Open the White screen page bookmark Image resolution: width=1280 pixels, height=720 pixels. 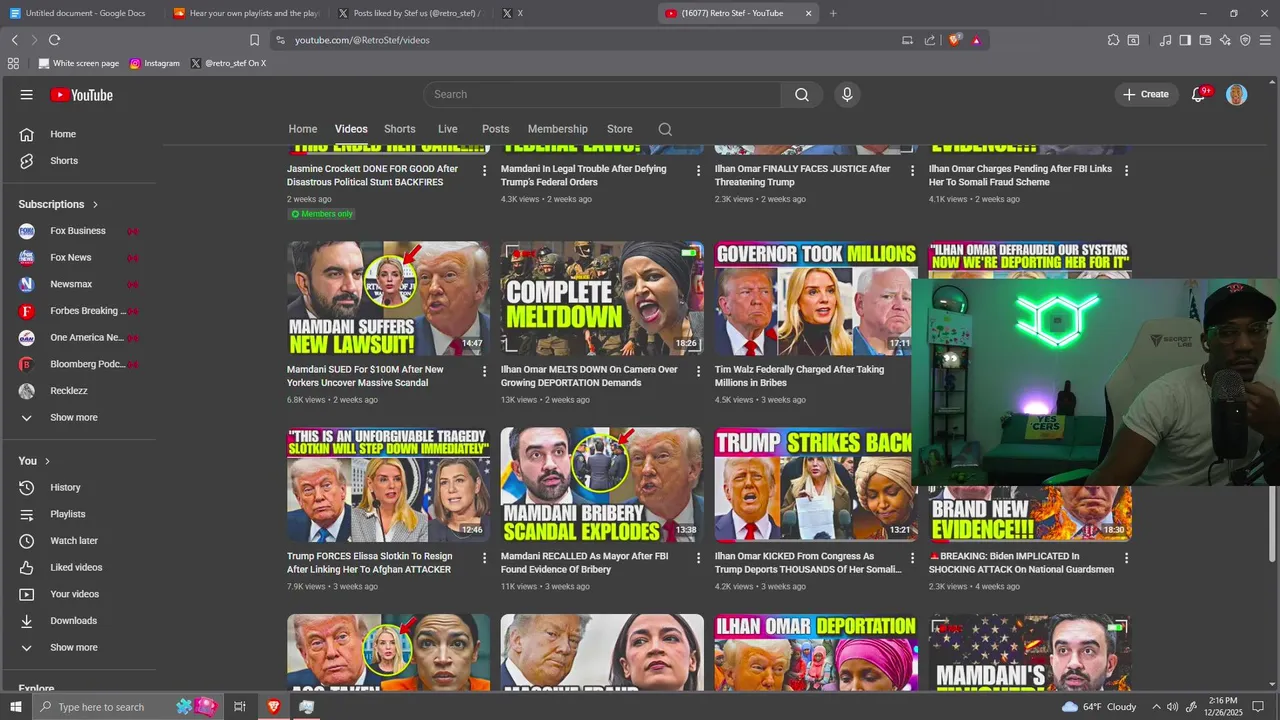[78, 63]
